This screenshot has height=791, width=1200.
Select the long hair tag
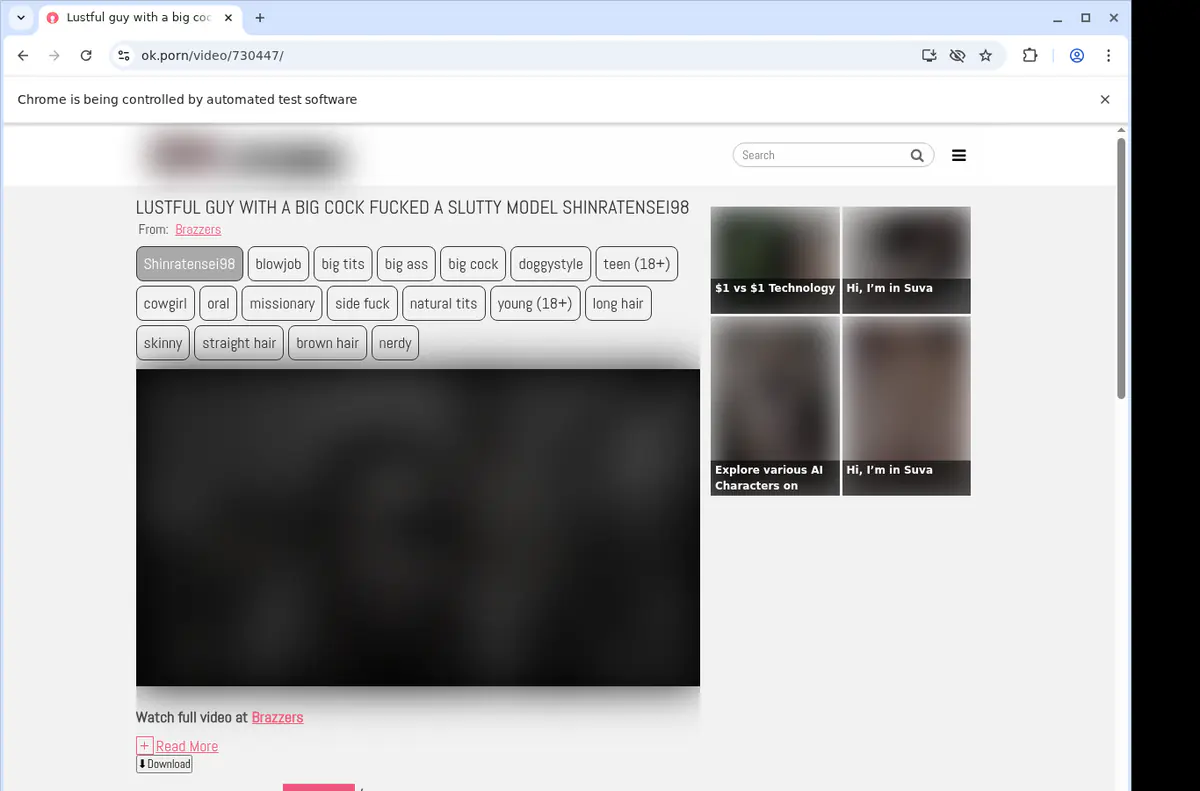tap(618, 303)
